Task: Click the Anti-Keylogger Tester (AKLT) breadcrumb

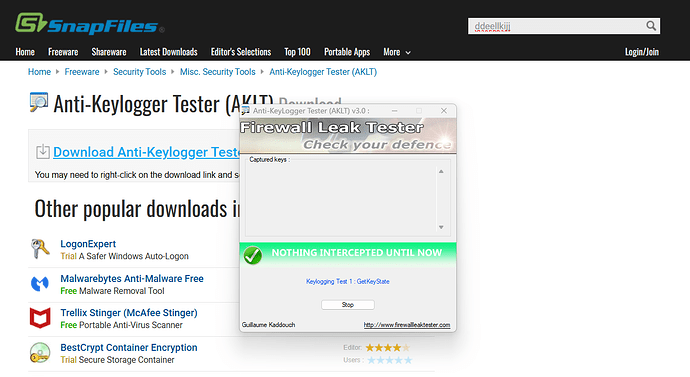Action: click(x=323, y=72)
